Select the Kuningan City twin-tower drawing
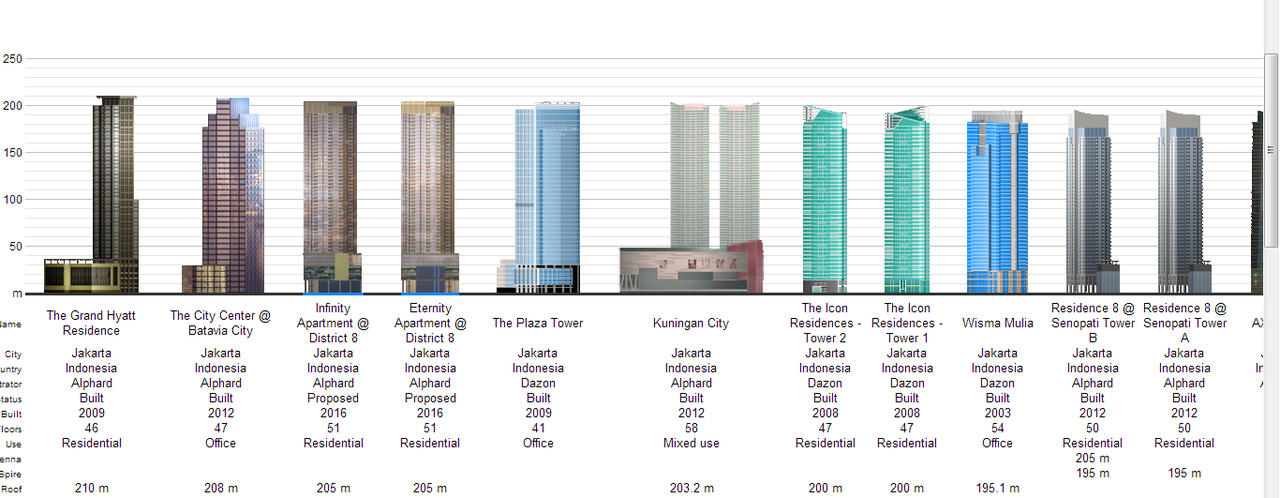This screenshot has width=1280, height=498. point(691,198)
